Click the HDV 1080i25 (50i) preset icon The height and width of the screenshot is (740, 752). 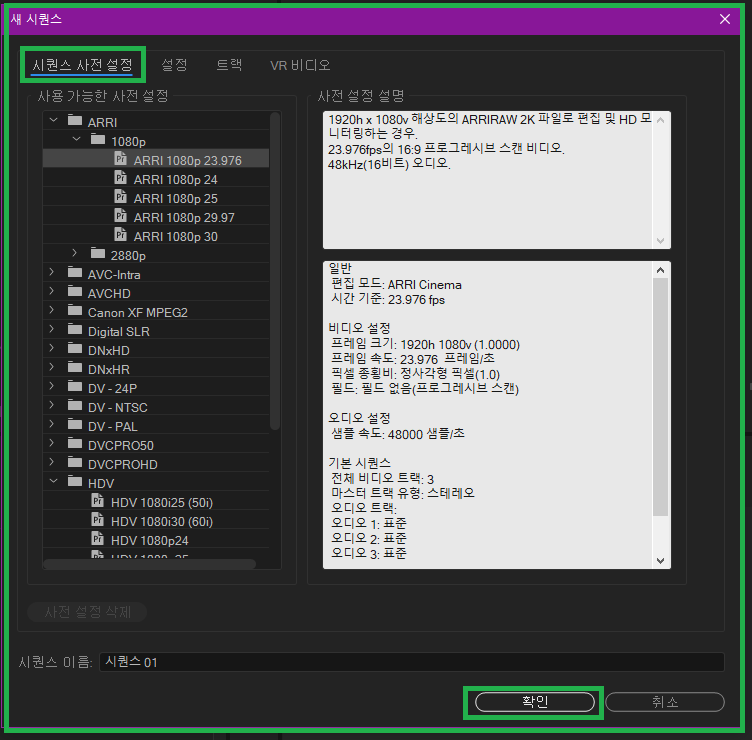click(98, 500)
